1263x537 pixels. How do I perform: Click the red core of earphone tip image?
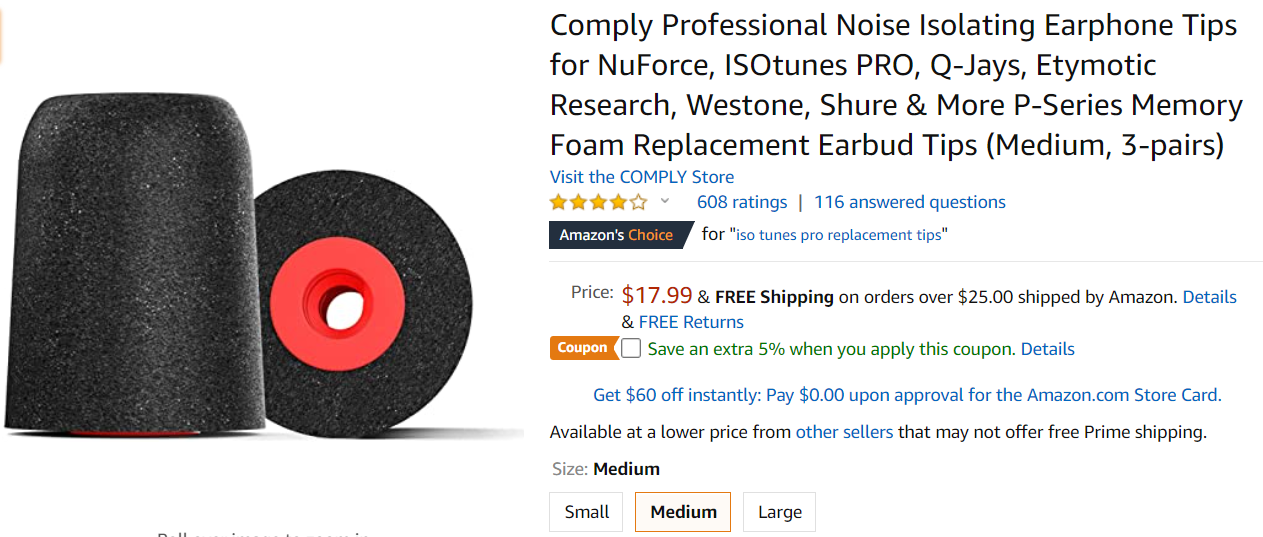point(337,300)
